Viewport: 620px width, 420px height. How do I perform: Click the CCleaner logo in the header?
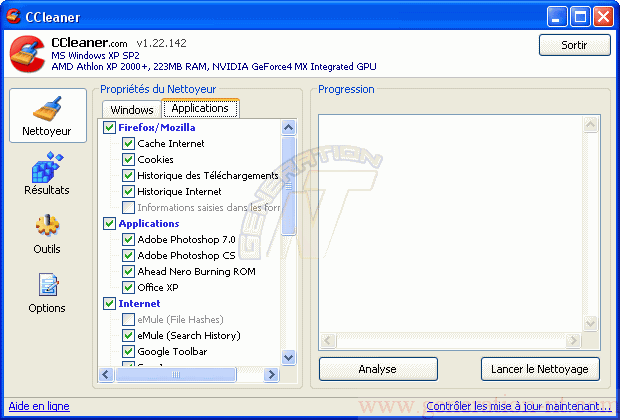pos(27,54)
